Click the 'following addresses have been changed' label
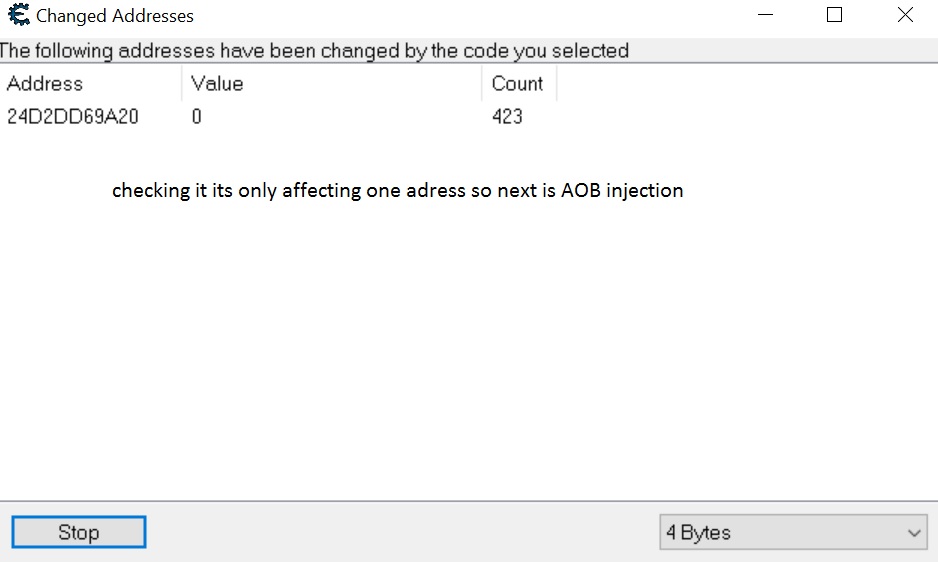Image resolution: width=938 pixels, height=562 pixels. pyautogui.click(x=315, y=50)
